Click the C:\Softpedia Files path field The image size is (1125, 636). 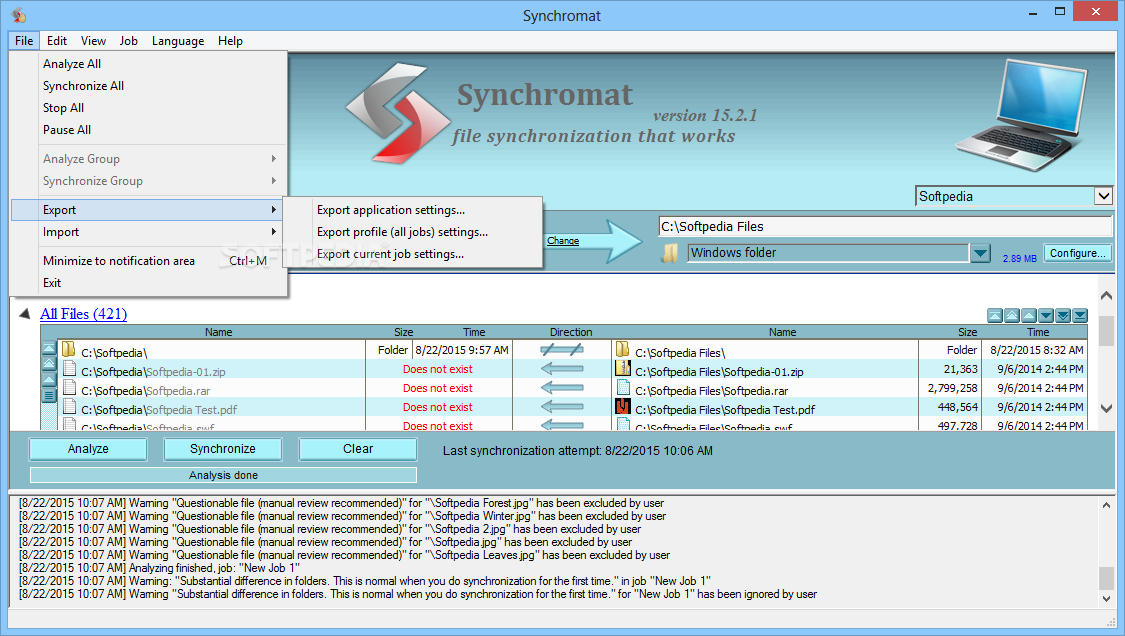tap(885, 226)
